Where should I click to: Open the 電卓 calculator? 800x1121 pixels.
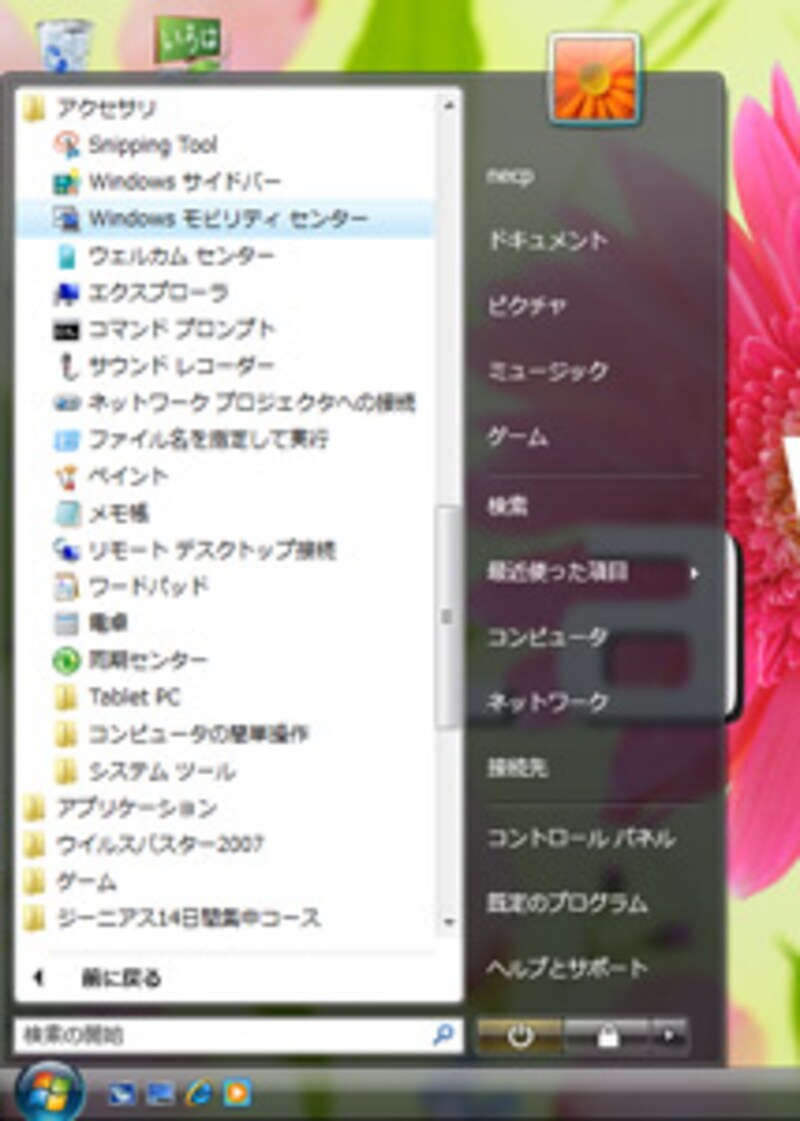pyautogui.click(x=110, y=621)
